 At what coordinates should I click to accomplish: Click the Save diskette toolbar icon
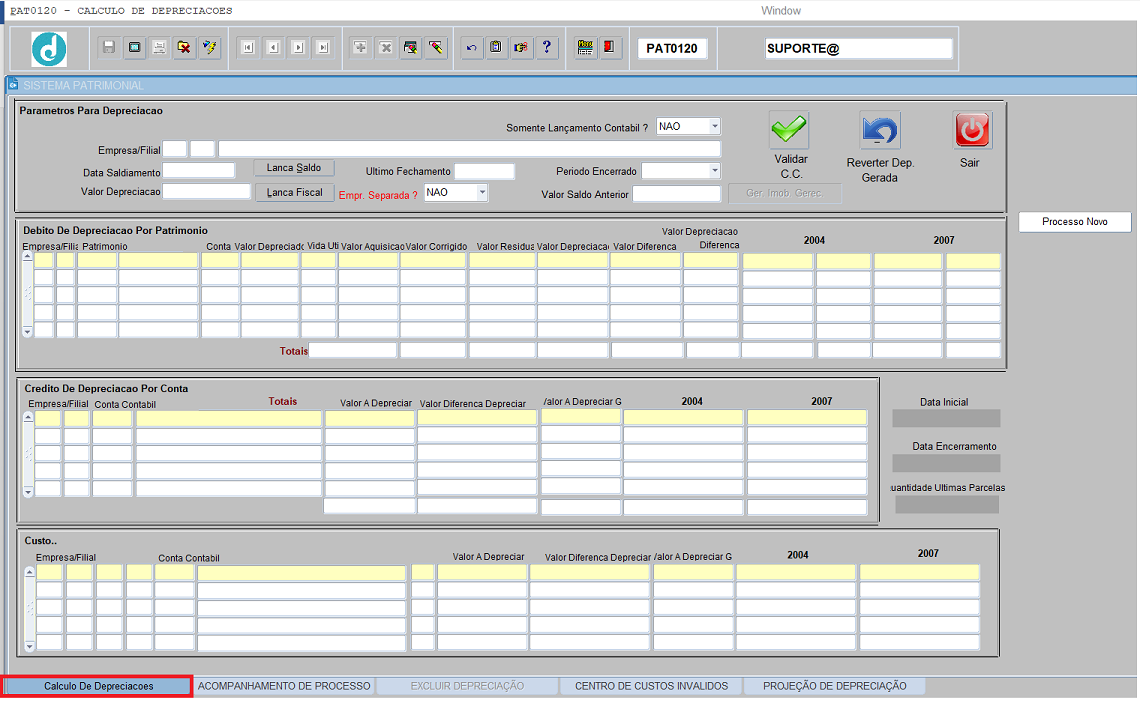109,47
